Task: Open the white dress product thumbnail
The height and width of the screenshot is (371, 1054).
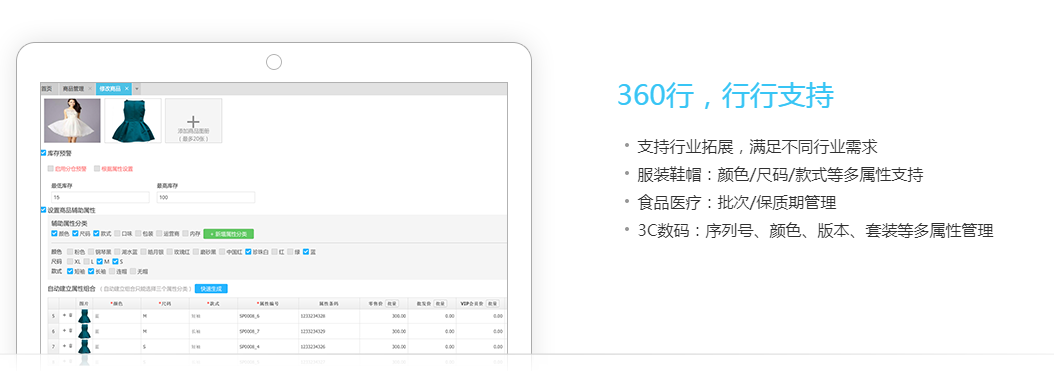Action: [x=72, y=120]
